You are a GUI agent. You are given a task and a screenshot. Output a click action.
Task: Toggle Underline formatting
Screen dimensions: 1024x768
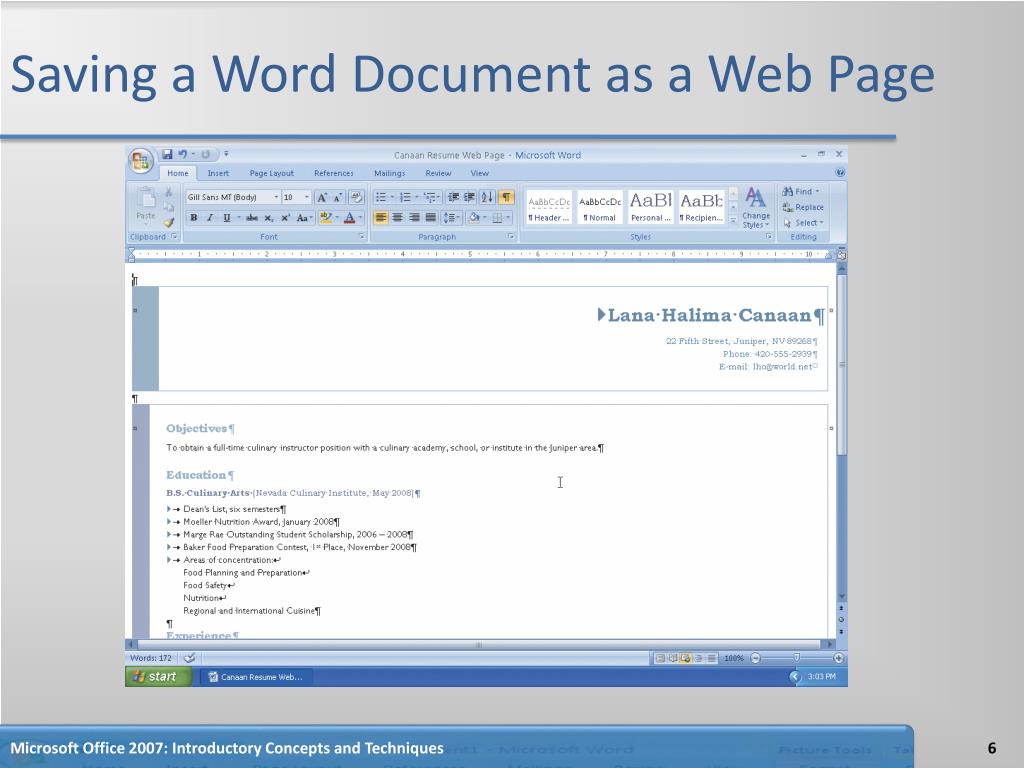coord(227,217)
